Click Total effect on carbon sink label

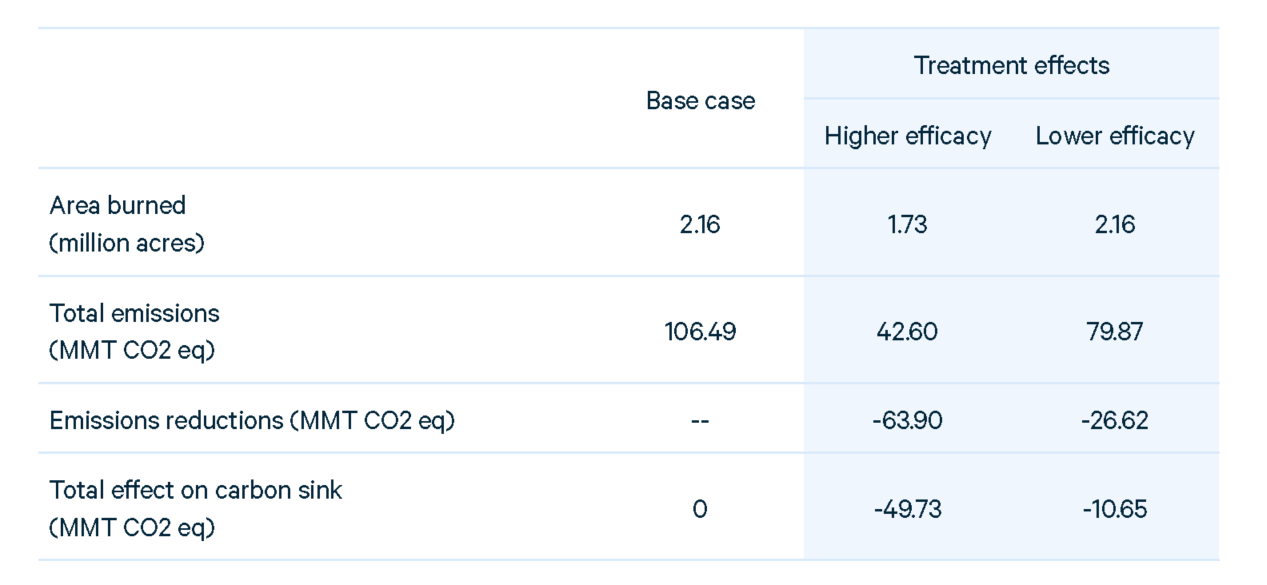tap(196, 509)
